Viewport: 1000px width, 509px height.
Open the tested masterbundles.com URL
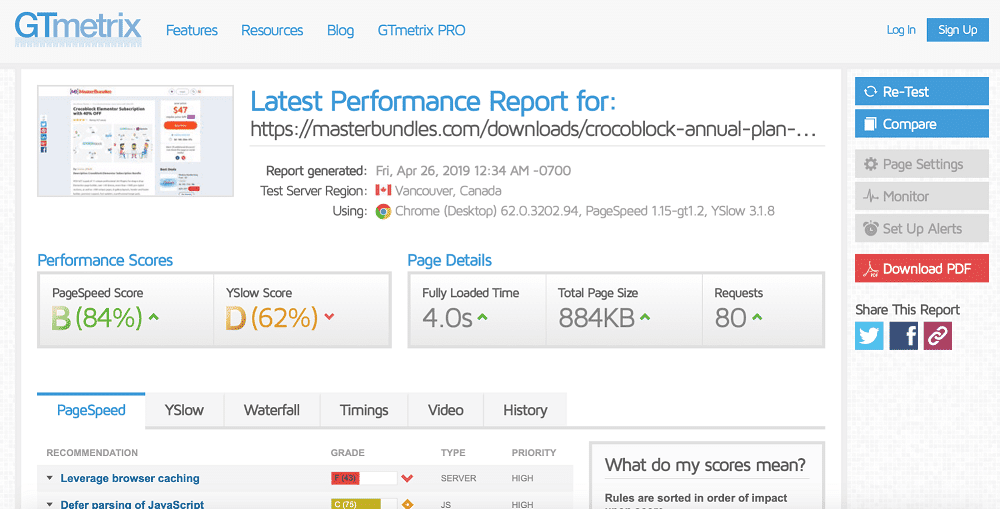[x=533, y=129]
